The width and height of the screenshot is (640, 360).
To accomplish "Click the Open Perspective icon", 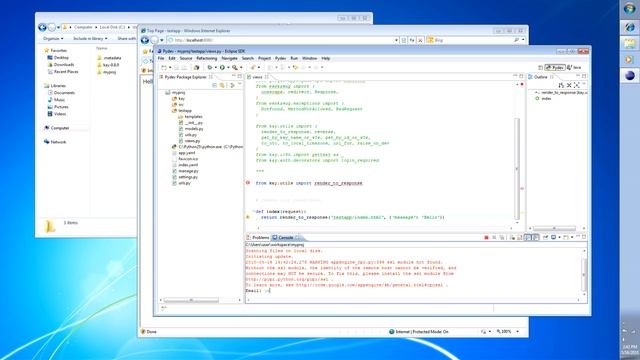I will 540,67.
